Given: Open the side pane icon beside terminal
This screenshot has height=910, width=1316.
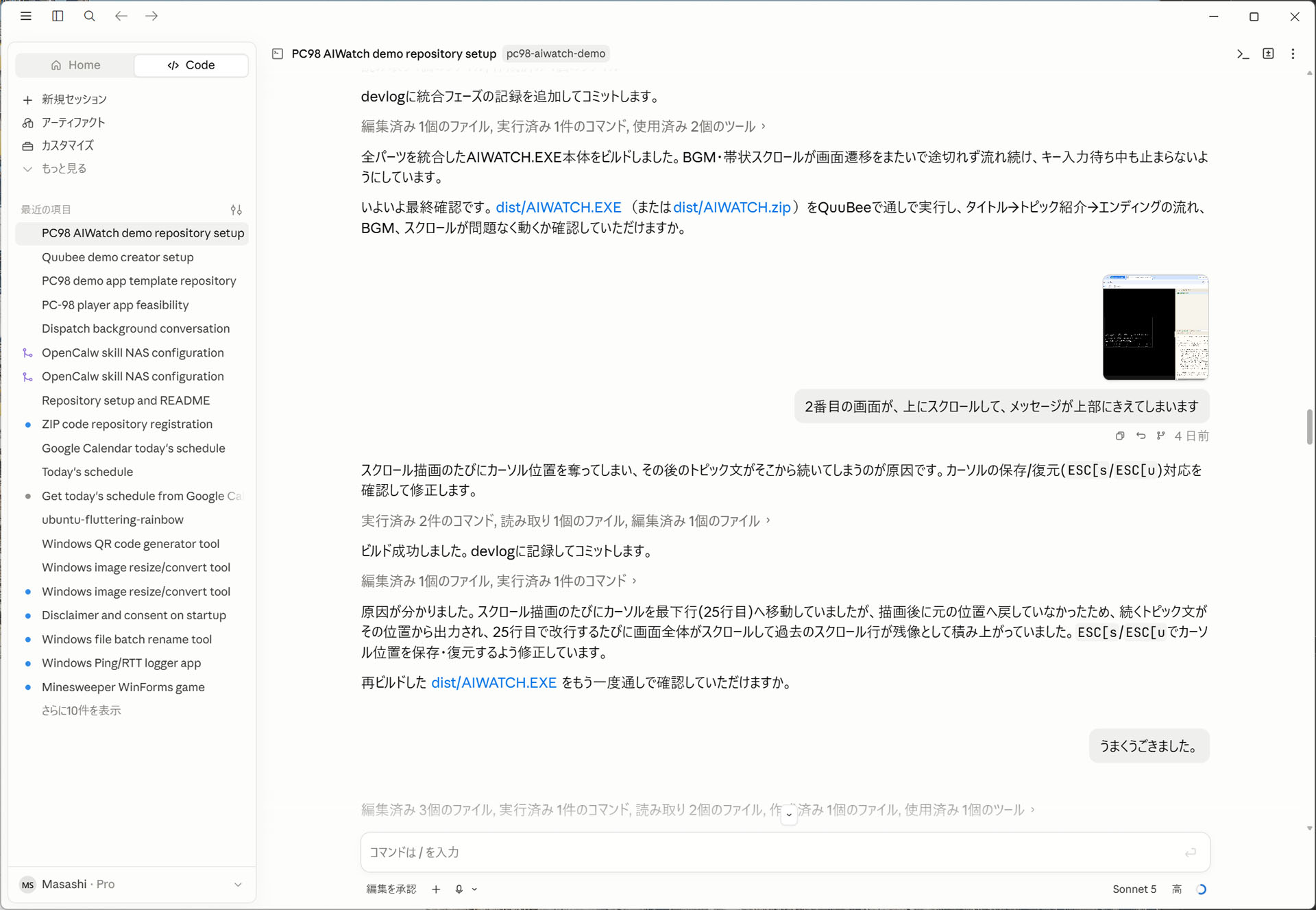Looking at the screenshot, I should 1268,53.
